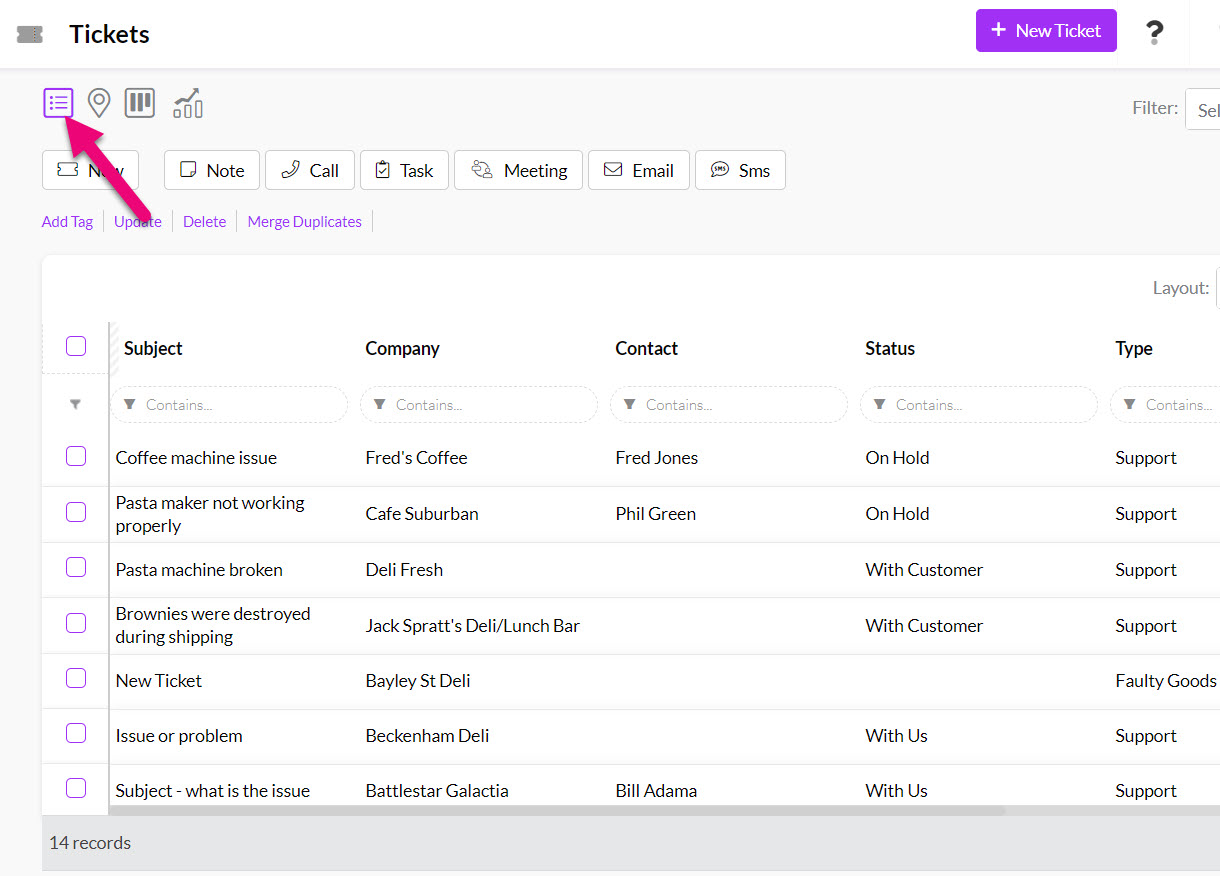Click the Company Contains filter field

coord(479,405)
